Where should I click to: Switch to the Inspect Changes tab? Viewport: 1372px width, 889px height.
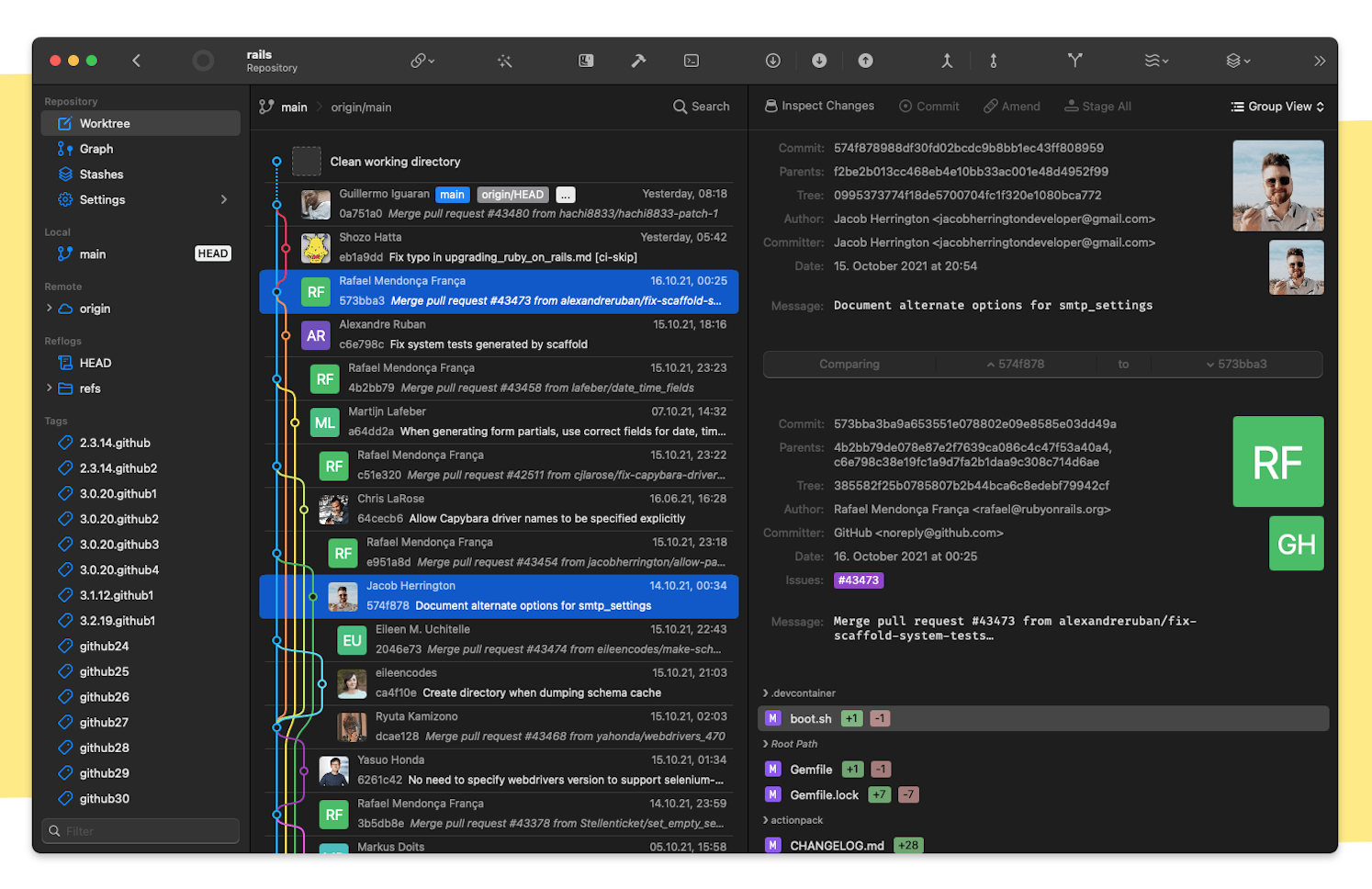pyautogui.click(x=819, y=106)
